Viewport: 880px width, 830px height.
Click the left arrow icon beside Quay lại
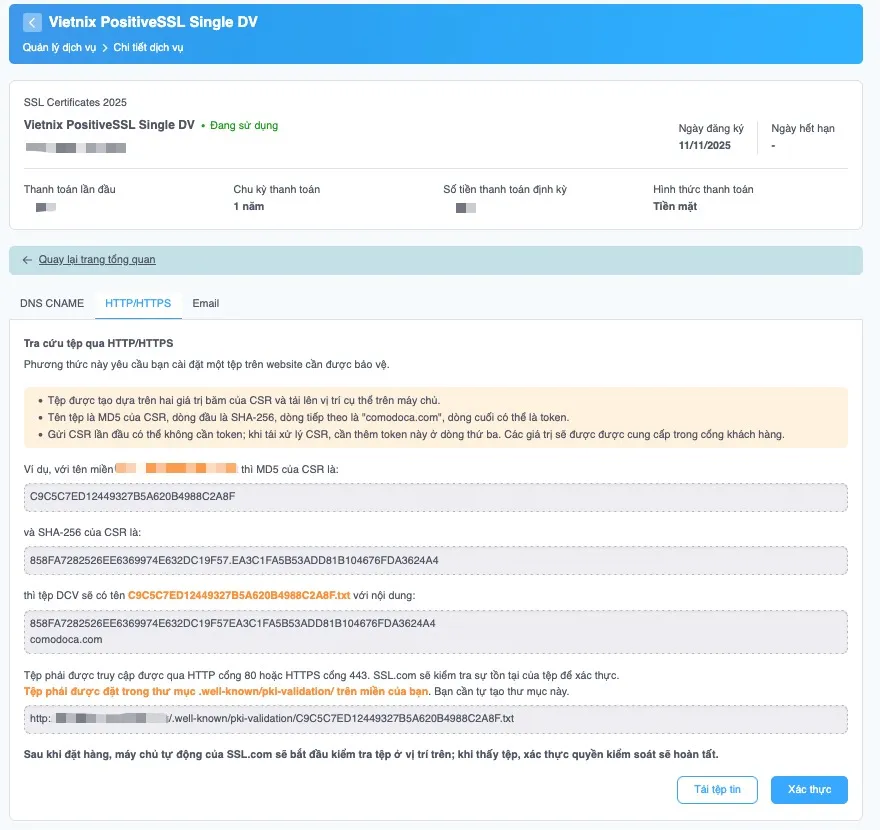tap(27, 260)
